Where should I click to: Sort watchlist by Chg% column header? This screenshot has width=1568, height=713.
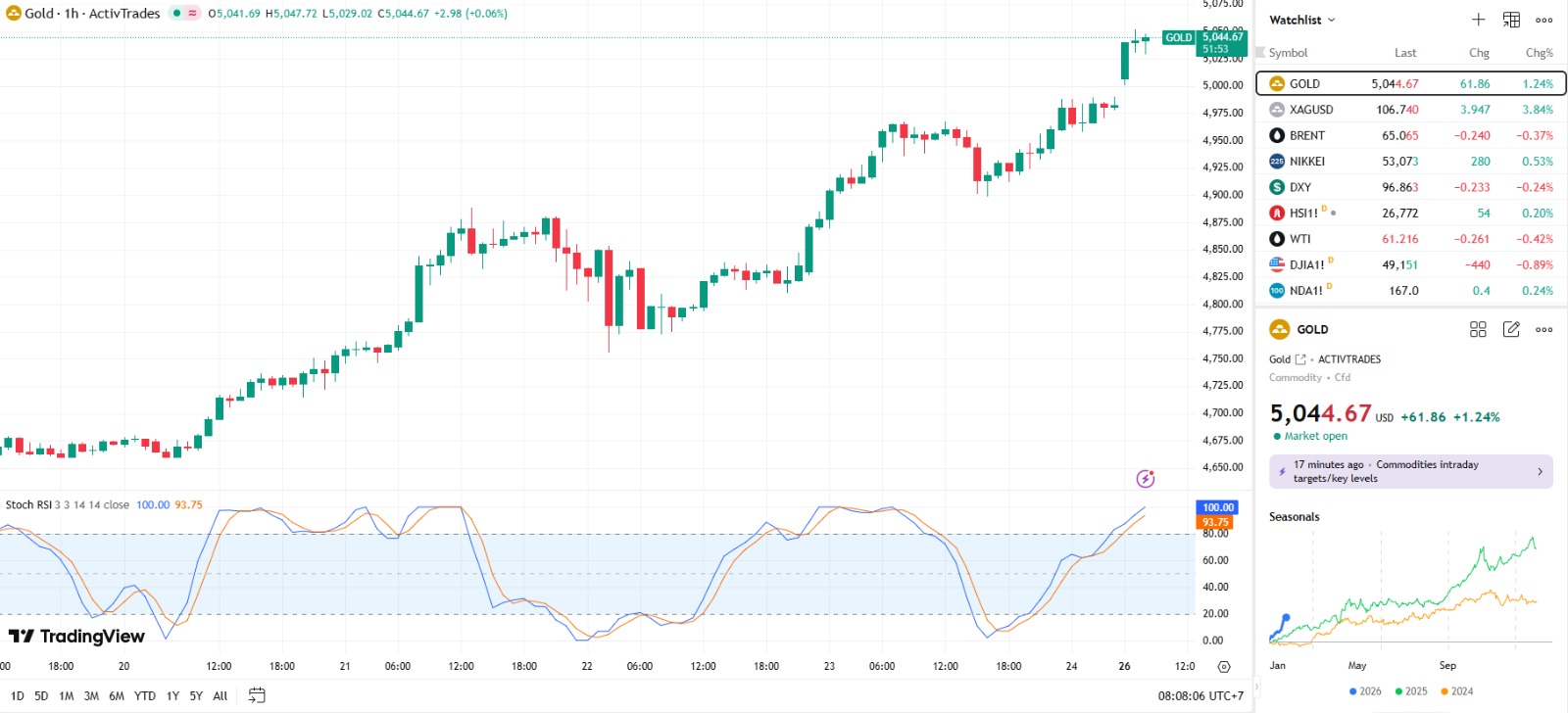click(x=1539, y=53)
